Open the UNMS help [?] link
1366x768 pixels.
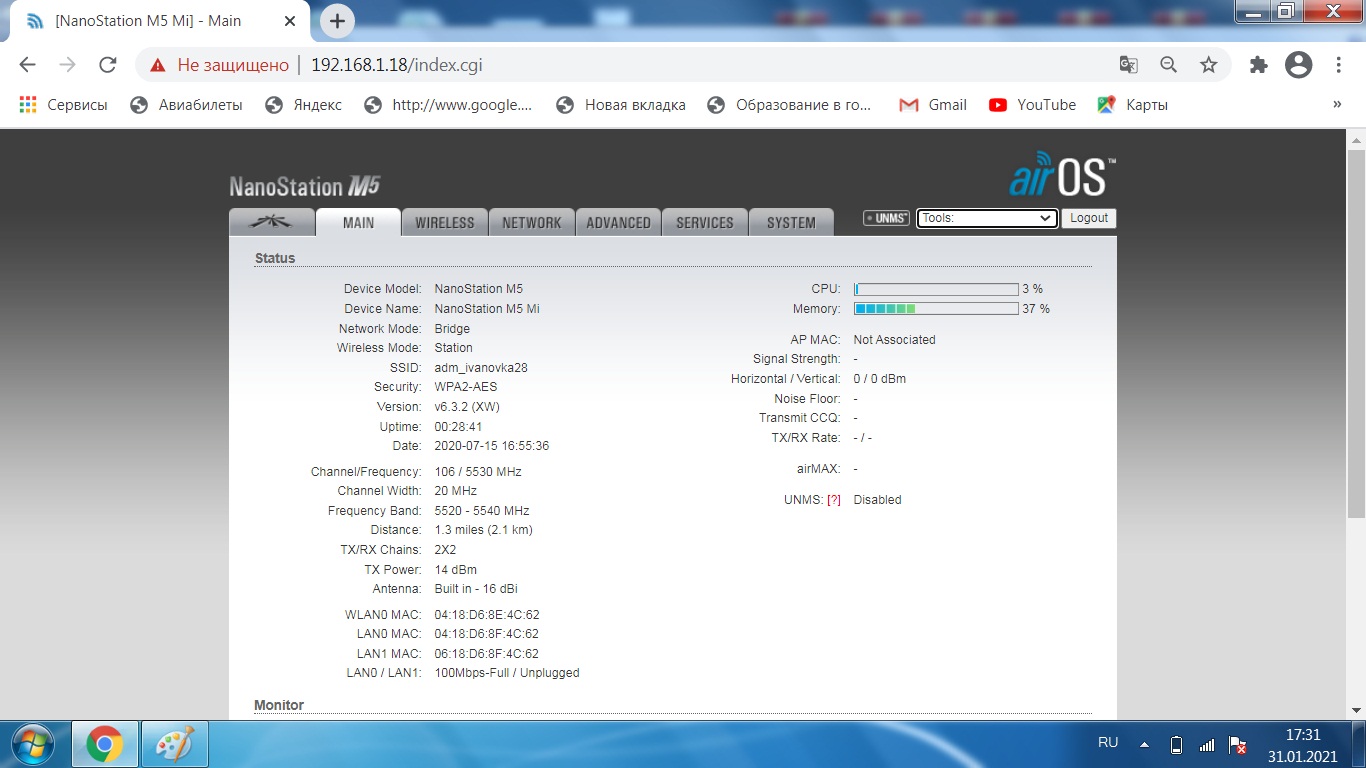click(833, 500)
